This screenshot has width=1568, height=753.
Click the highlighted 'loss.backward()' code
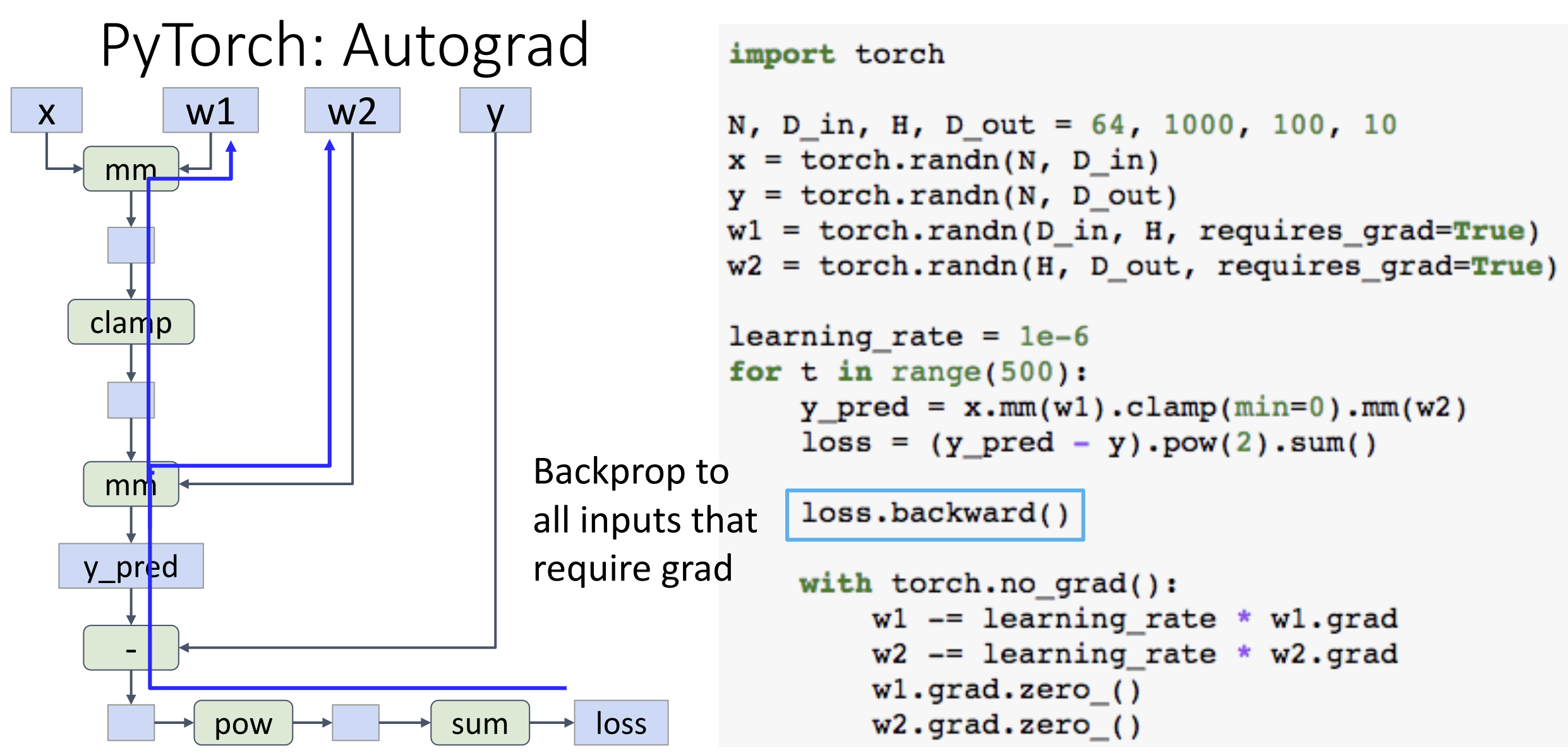tap(935, 514)
